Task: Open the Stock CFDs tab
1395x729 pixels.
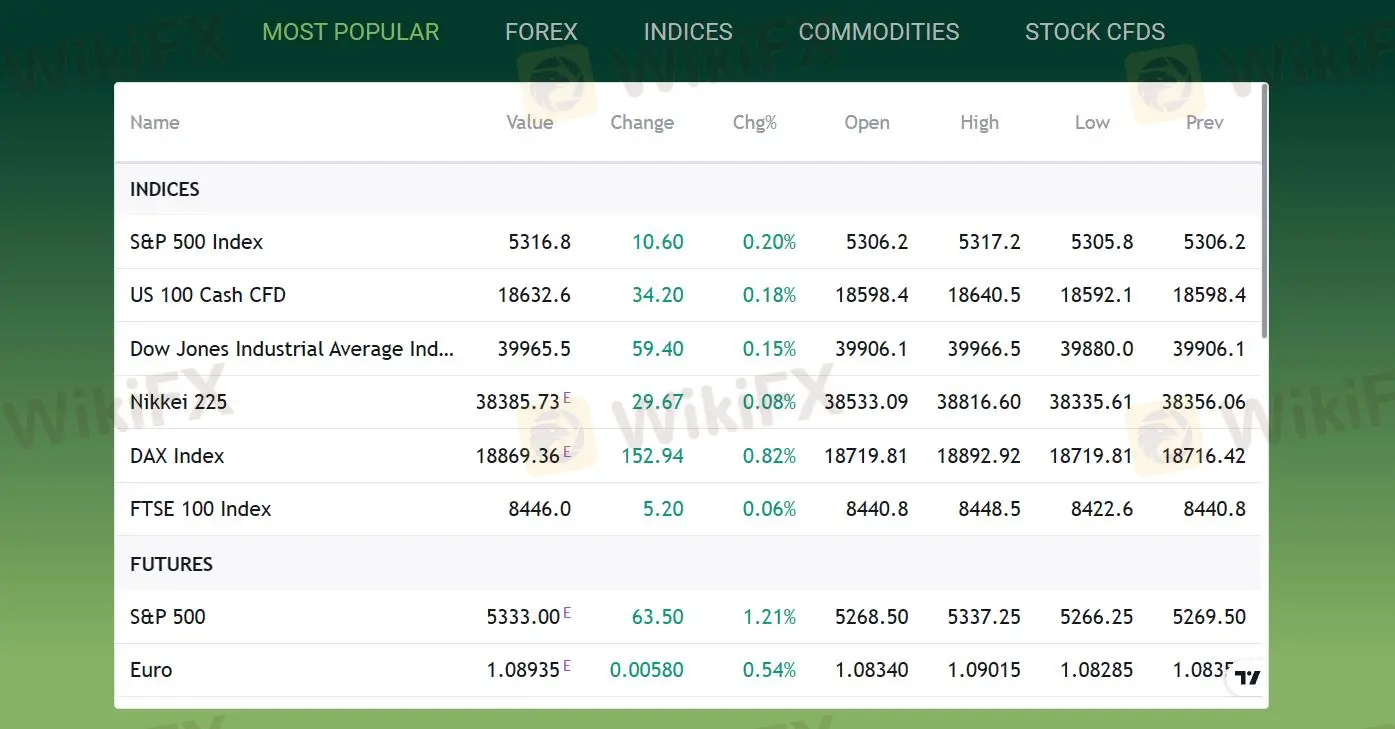Action: 1094,32
